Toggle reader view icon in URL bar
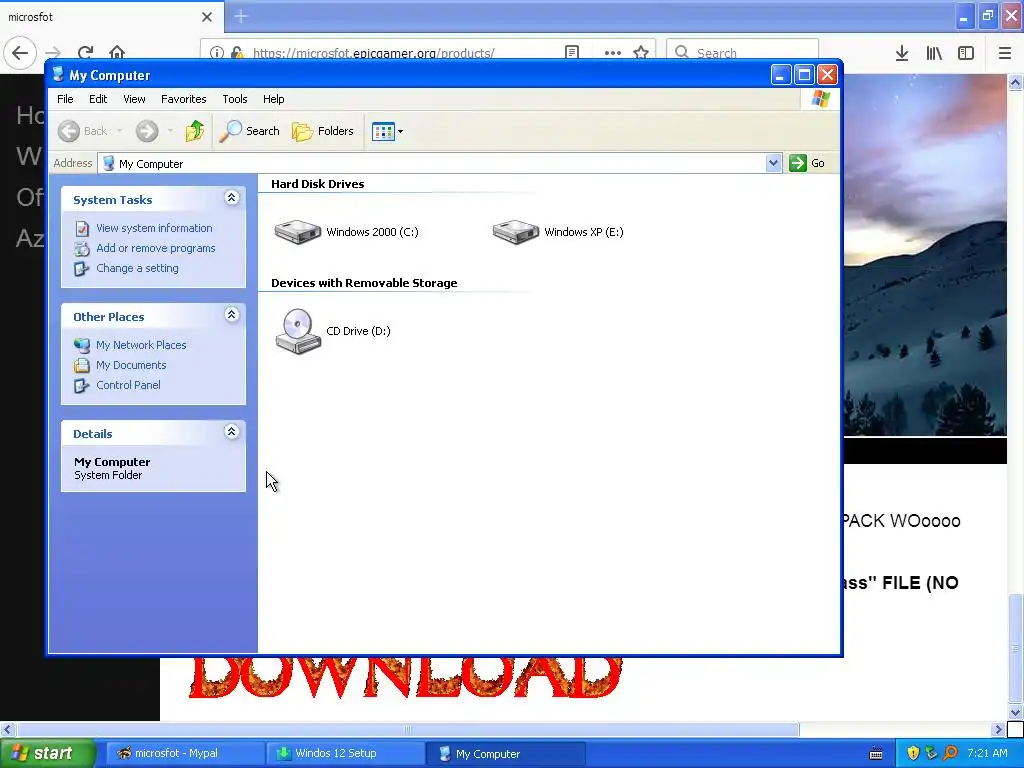 pyautogui.click(x=572, y=52)
